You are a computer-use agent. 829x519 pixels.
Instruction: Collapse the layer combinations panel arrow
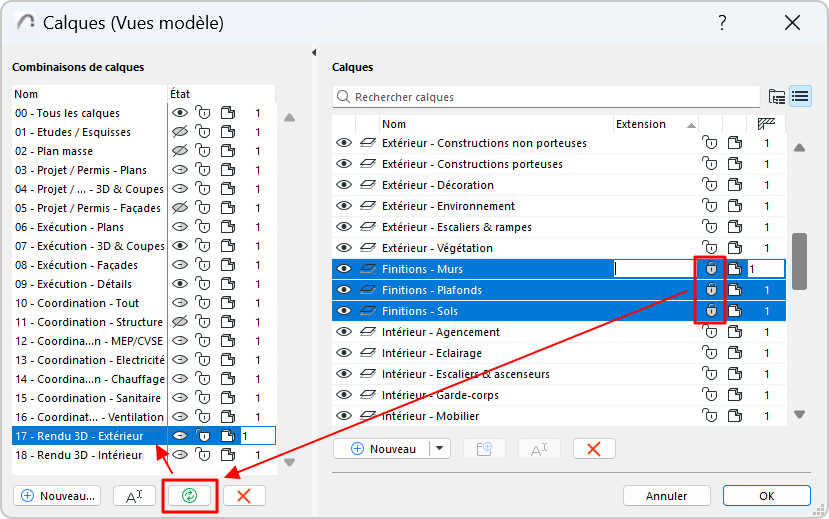[x=314, y=52]
